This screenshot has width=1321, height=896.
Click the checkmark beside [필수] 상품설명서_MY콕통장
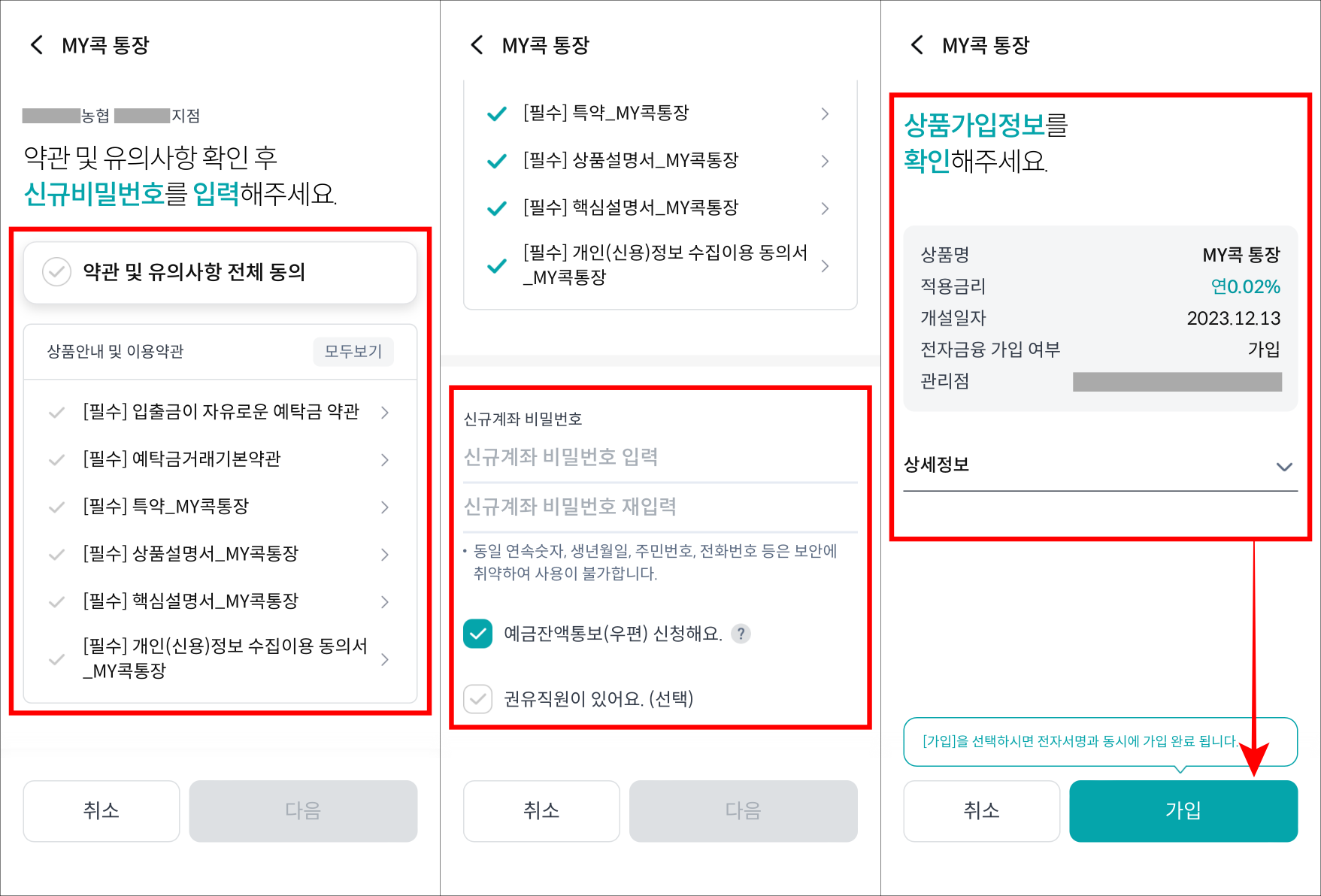(x=495, y=160)
